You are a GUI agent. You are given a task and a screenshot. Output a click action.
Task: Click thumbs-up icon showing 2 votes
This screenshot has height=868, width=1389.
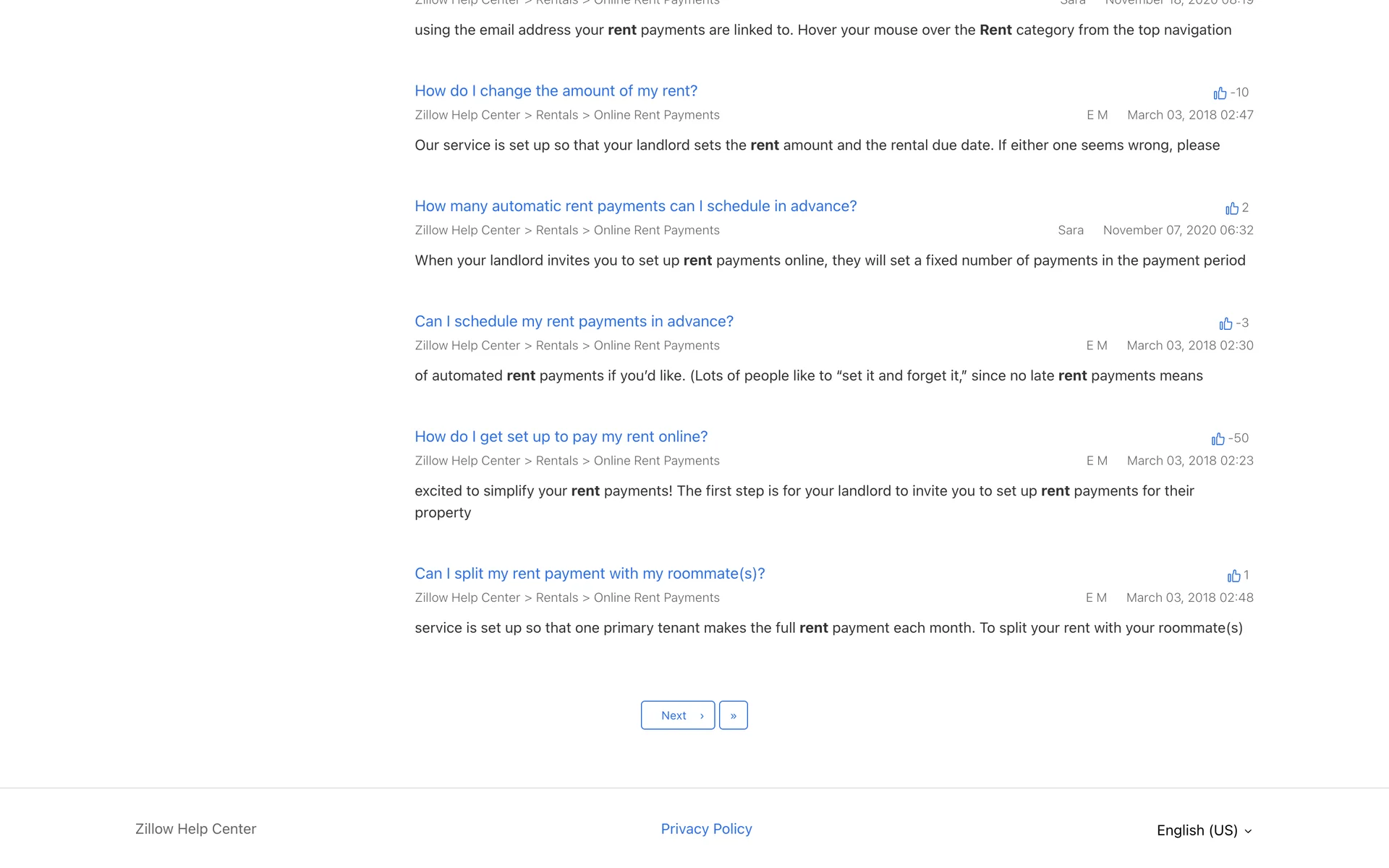tap(1232, 208)
